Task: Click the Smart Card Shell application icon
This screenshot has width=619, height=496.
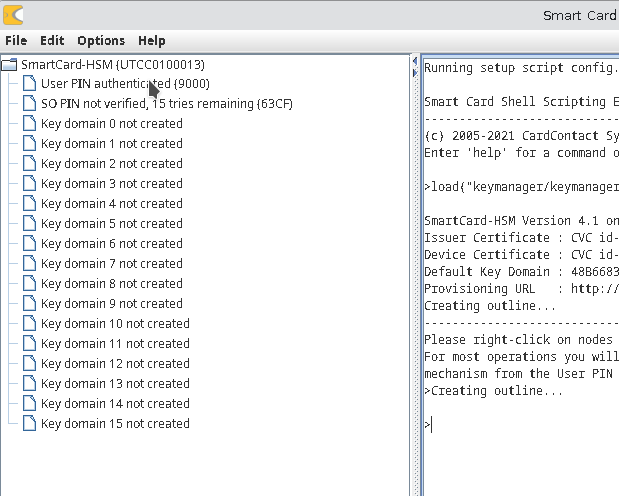Action: (14, 14)
